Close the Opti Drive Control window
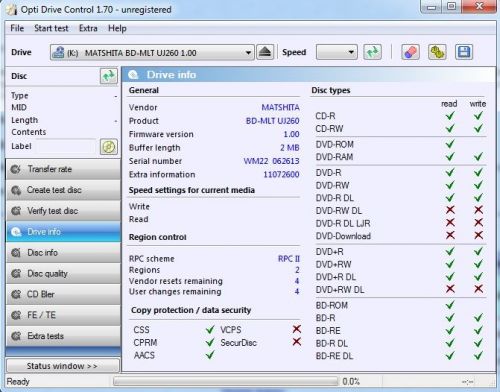Viewport: 500px width, 392px height. pos(479,6)
